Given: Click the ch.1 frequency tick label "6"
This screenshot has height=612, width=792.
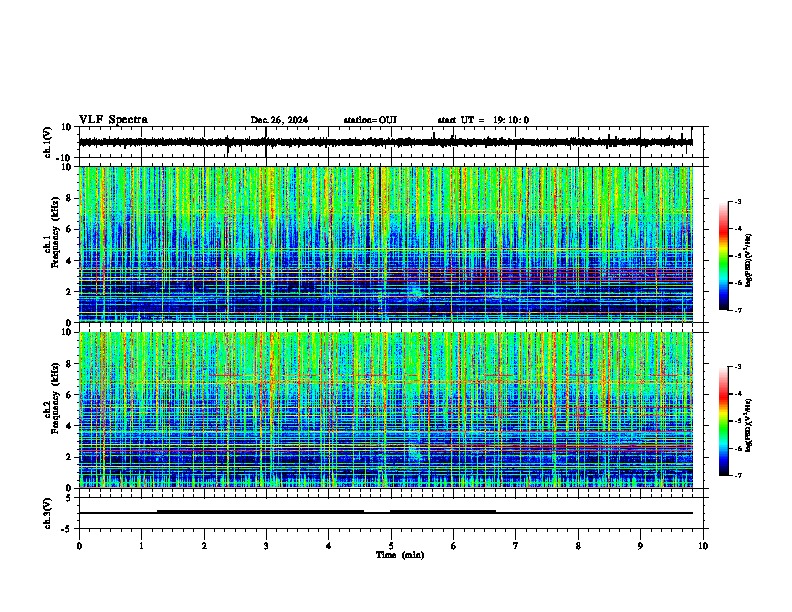Looking at the screenshot, I should click(x=69, y=230).
